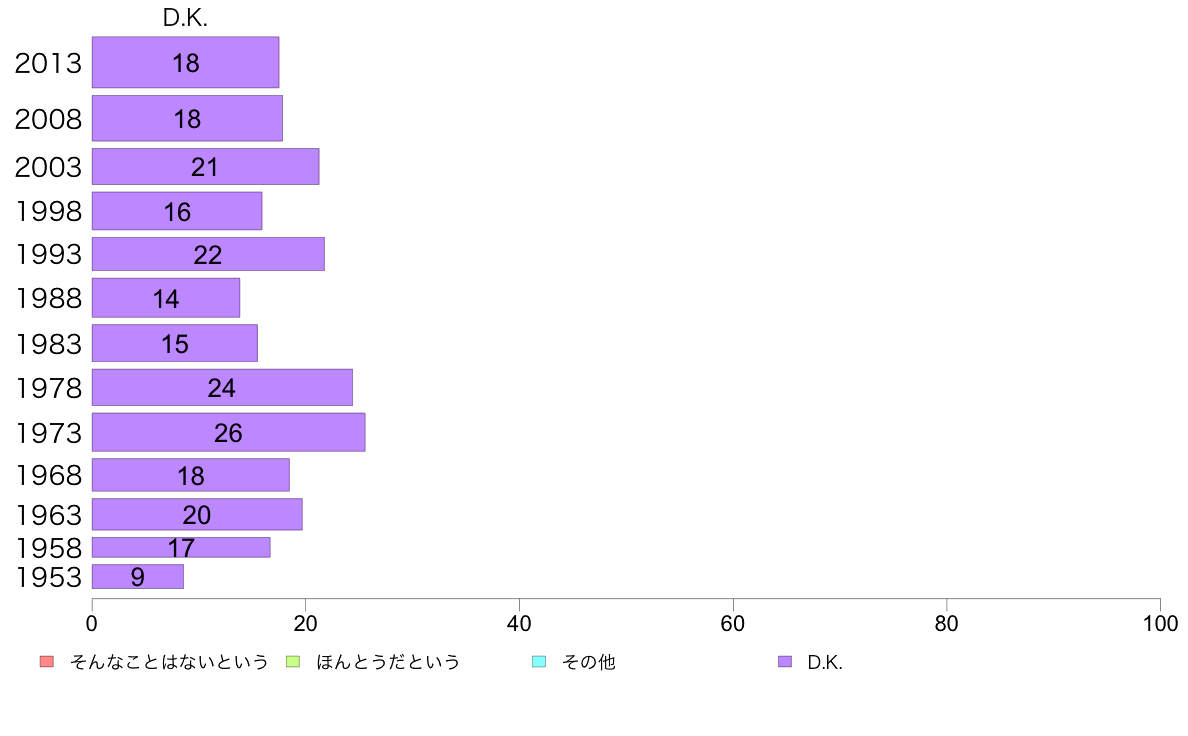Select the 2013 bar showing 18

(x=186, y=62)
